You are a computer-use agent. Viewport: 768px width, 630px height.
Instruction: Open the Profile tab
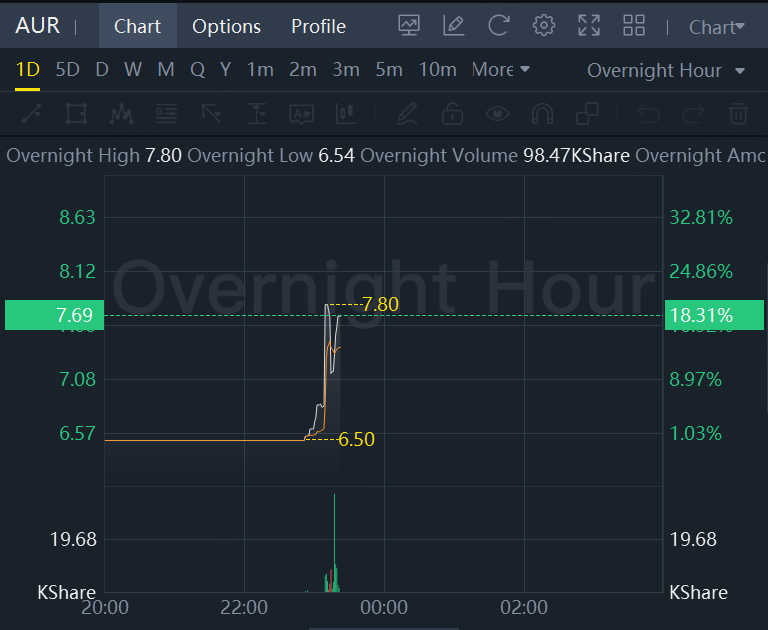point(318,26)
